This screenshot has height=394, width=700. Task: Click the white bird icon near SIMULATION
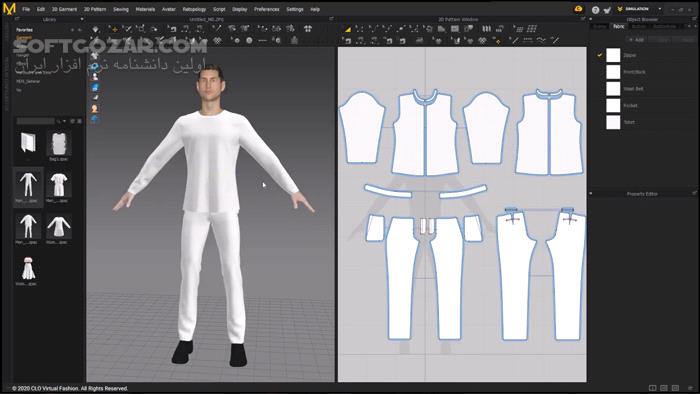[x=607, y=9]
